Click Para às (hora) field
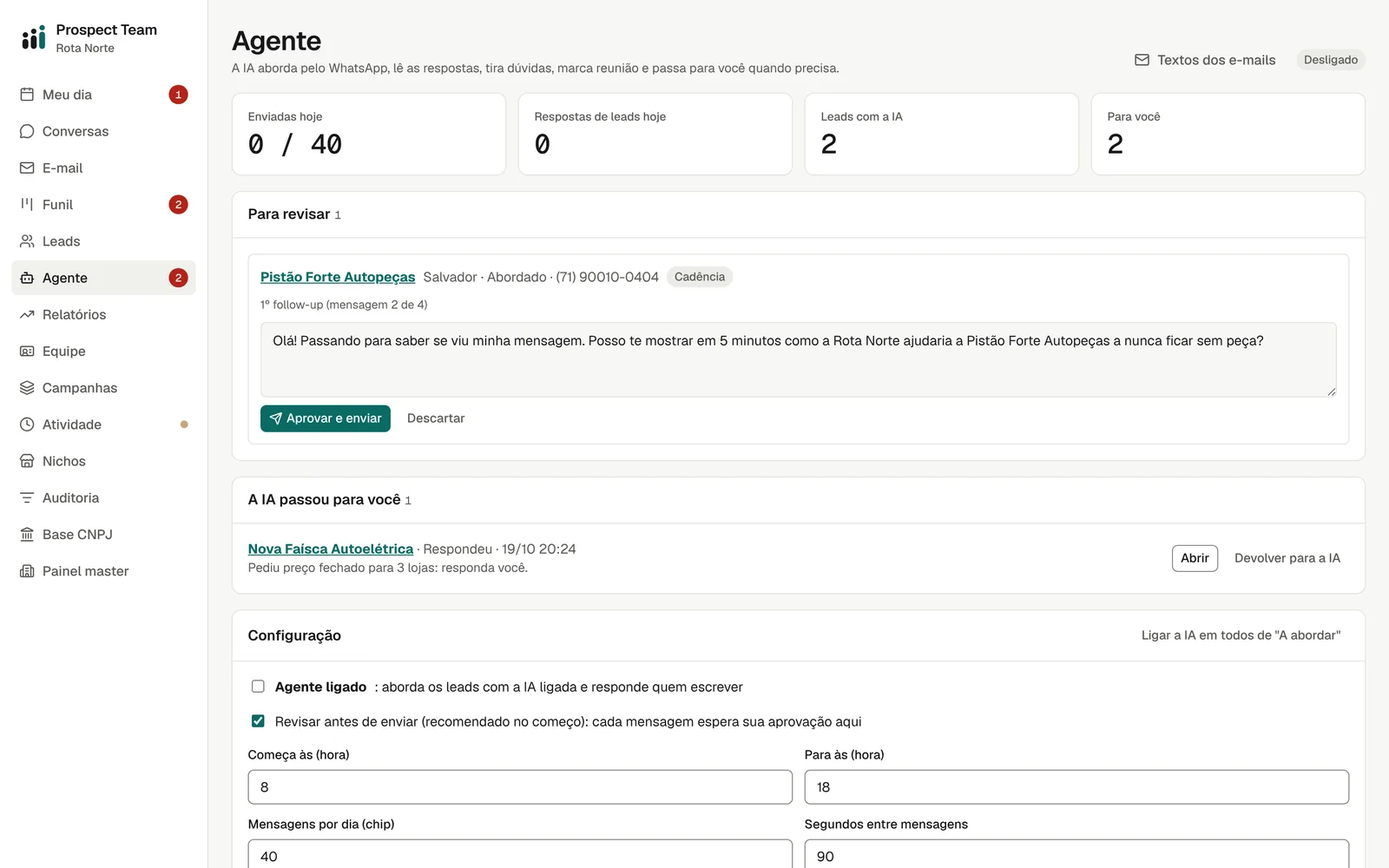Viewport: 1389px width, 868px height. 1076,787
